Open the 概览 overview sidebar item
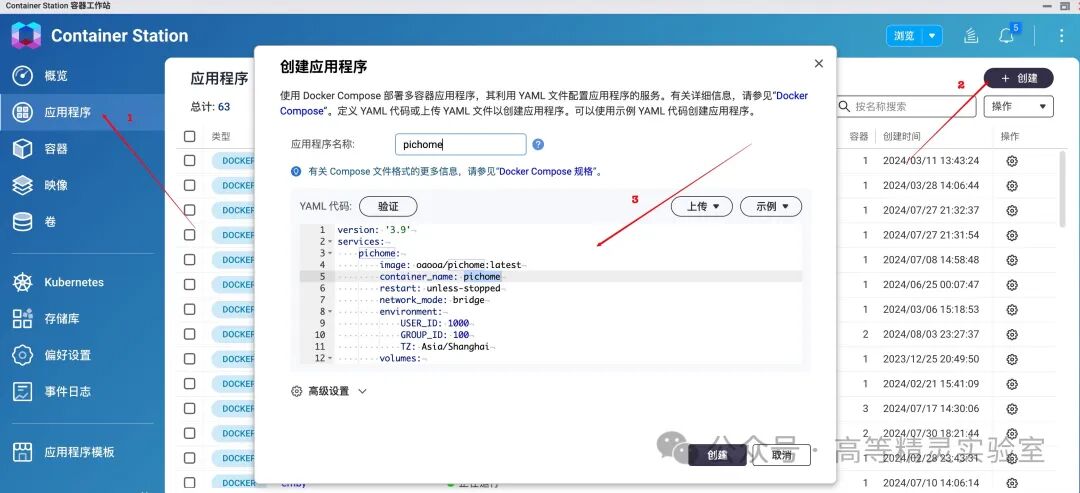 pos(82,76)
